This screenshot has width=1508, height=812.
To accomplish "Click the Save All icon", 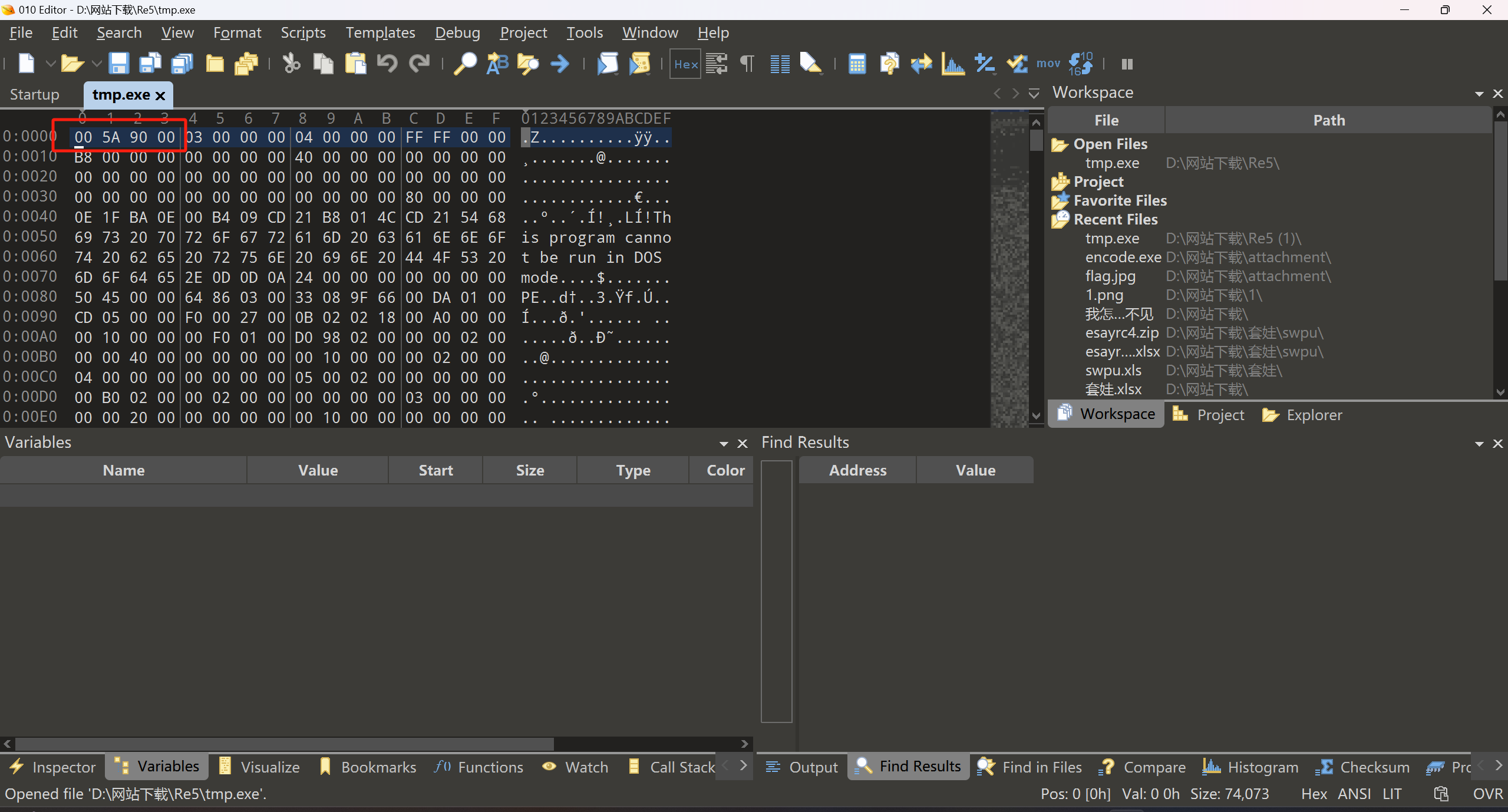I will [x=182, y=64].
